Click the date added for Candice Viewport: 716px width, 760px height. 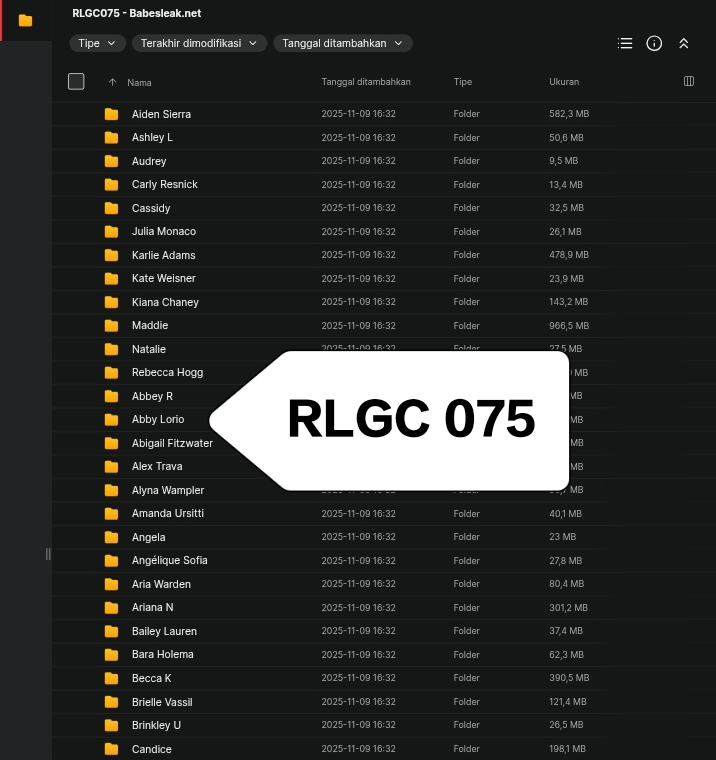358,748
